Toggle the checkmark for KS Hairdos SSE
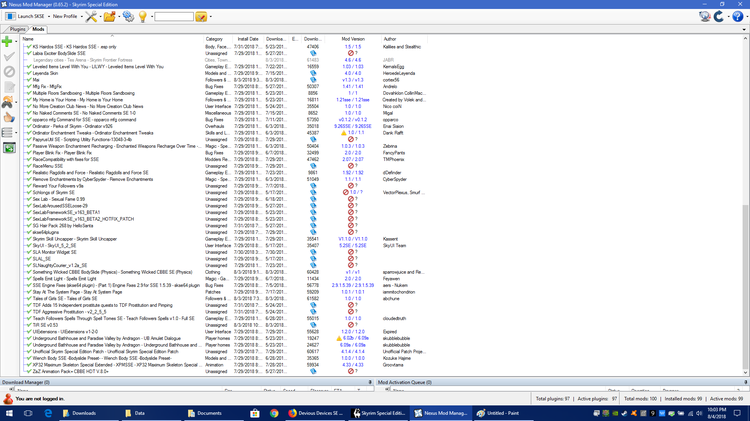Screen dimensions: 750x421 point(29,47)
